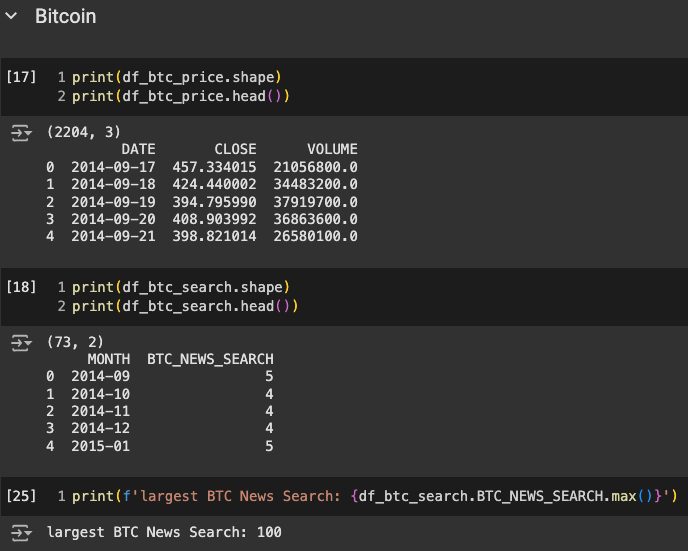
Task: Select date 2014-09-20 in output
Action: click(x=113, y=219)
